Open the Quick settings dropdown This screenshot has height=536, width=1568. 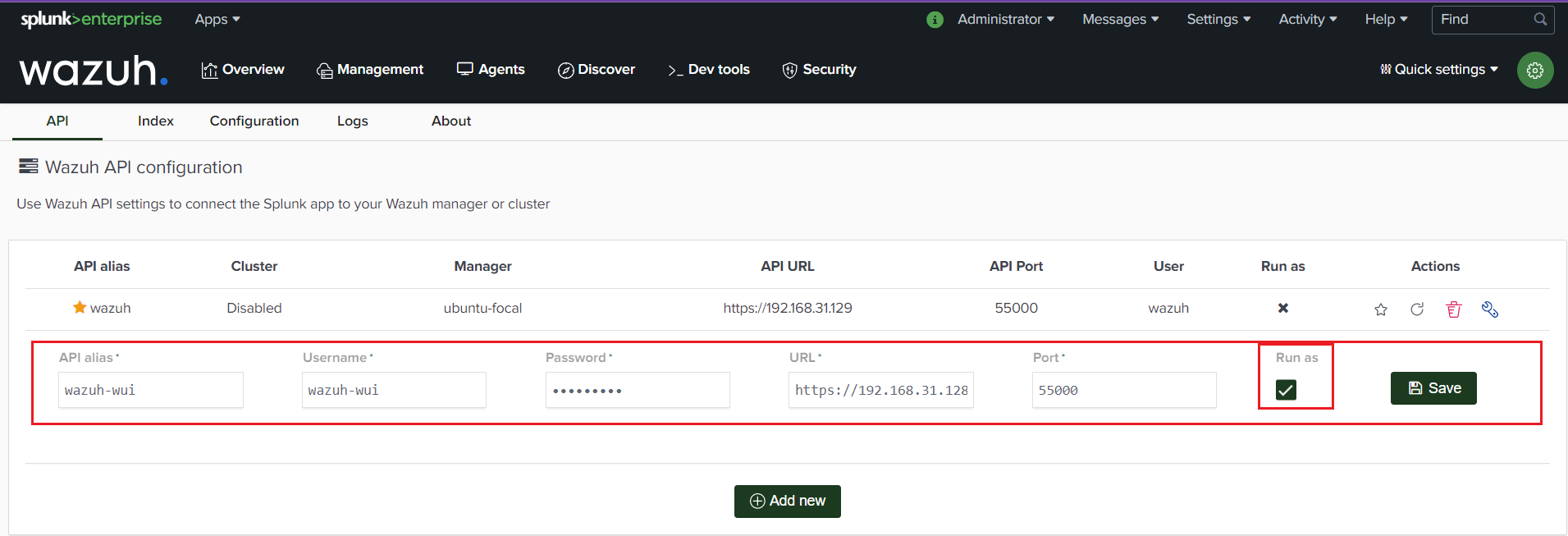click(x=1439, y=70)
